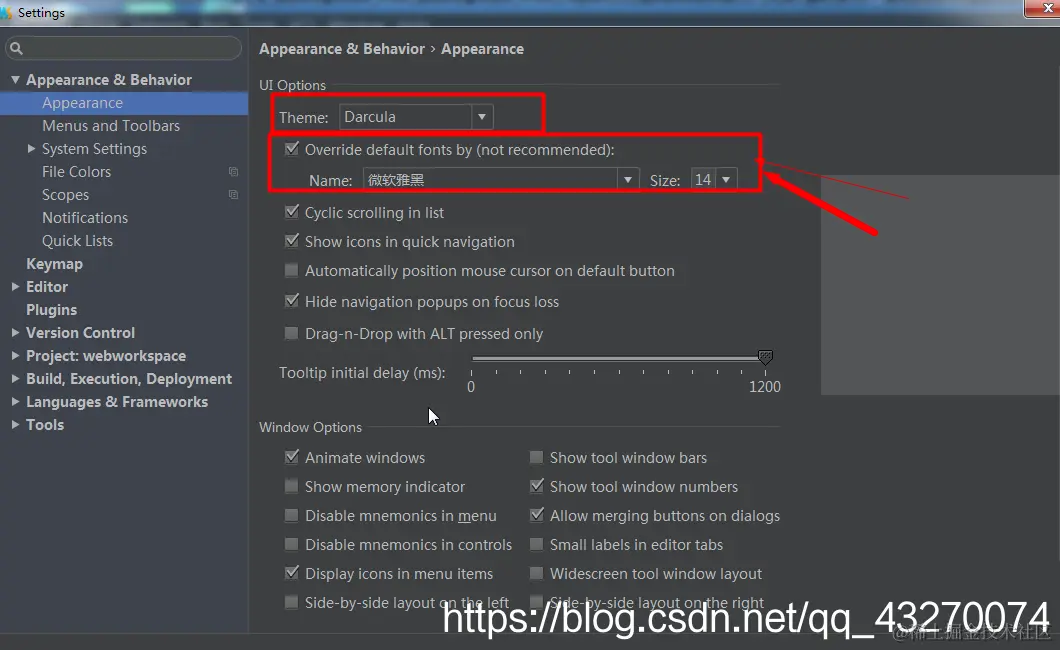Enable Automatically position mouse cursor on default button
The image size is (1060, 650).
point(291,270)
